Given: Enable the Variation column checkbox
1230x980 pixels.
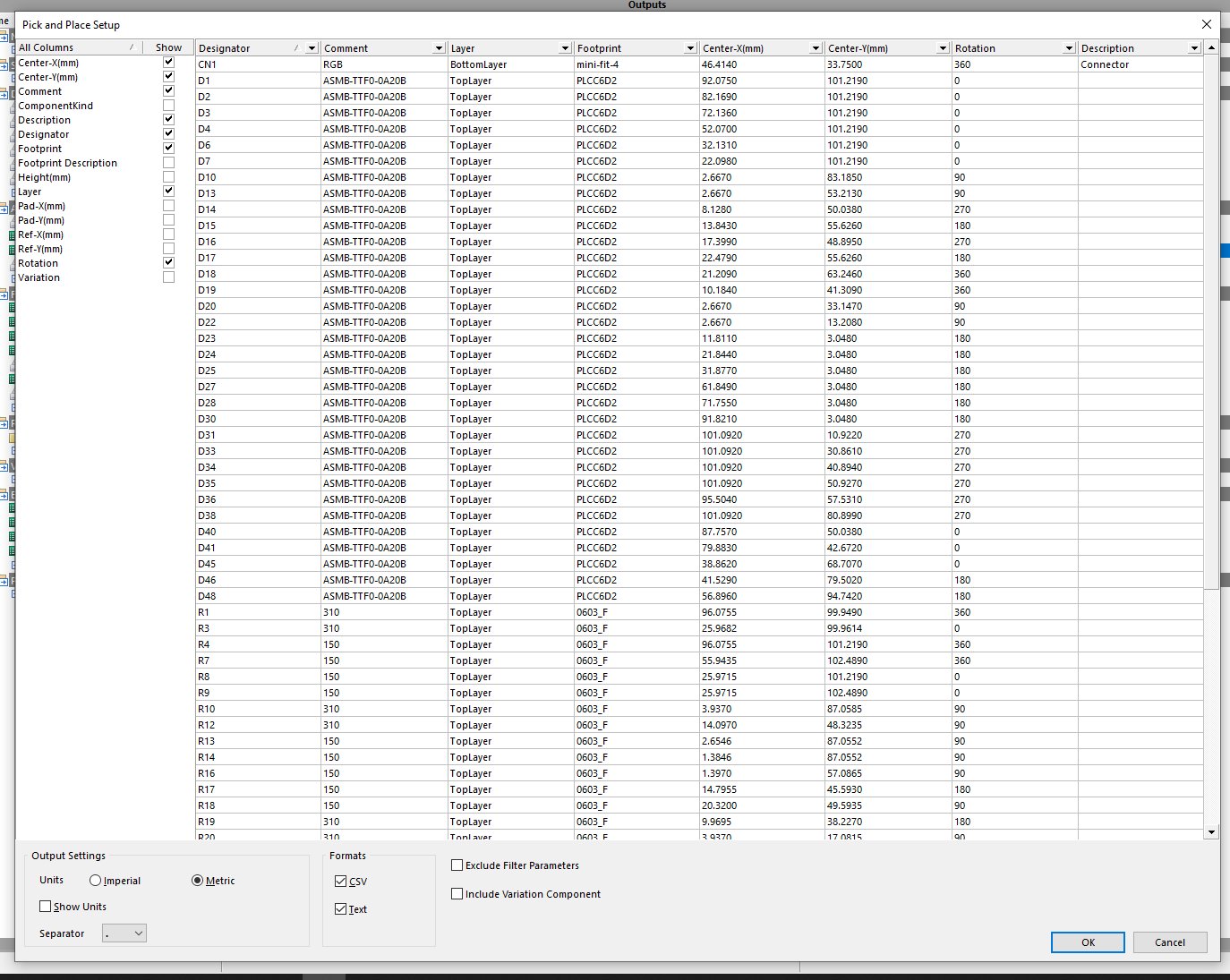Looking at the screenshot, I should [x=168, y=277].
